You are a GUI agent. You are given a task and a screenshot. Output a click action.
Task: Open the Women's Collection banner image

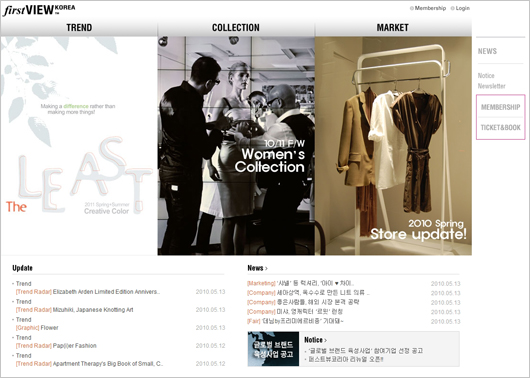tap(236, 146)
